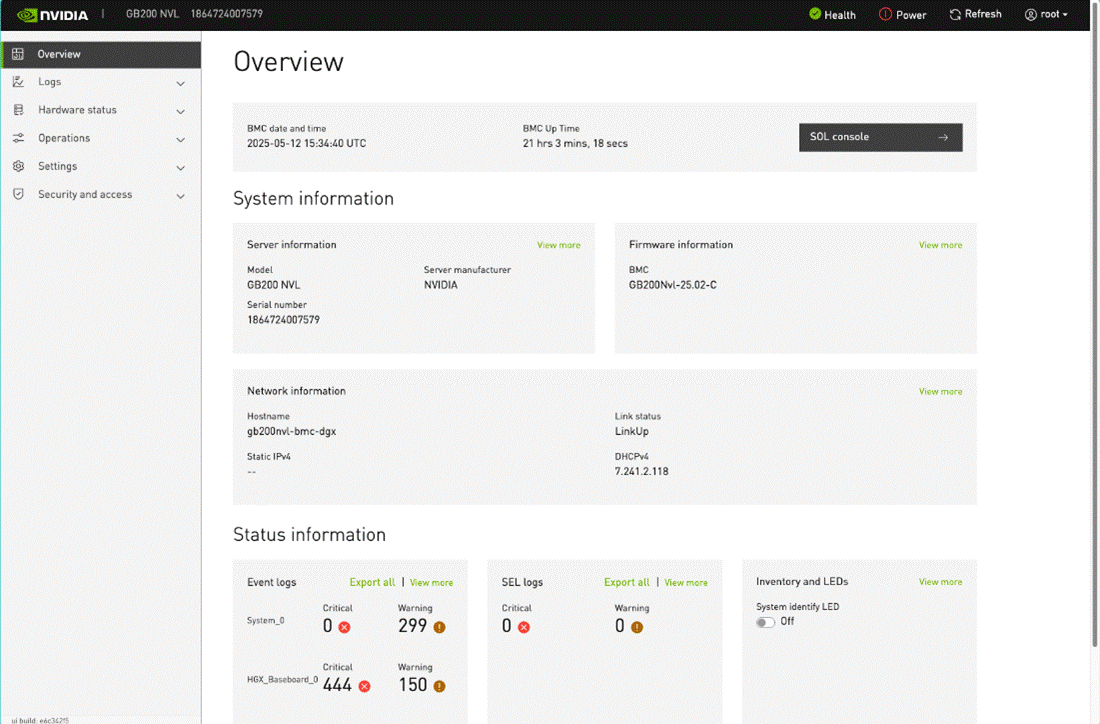Click the Logs sidebar icon
Viewport: 1100px width, 724px height.
point(18,82)
